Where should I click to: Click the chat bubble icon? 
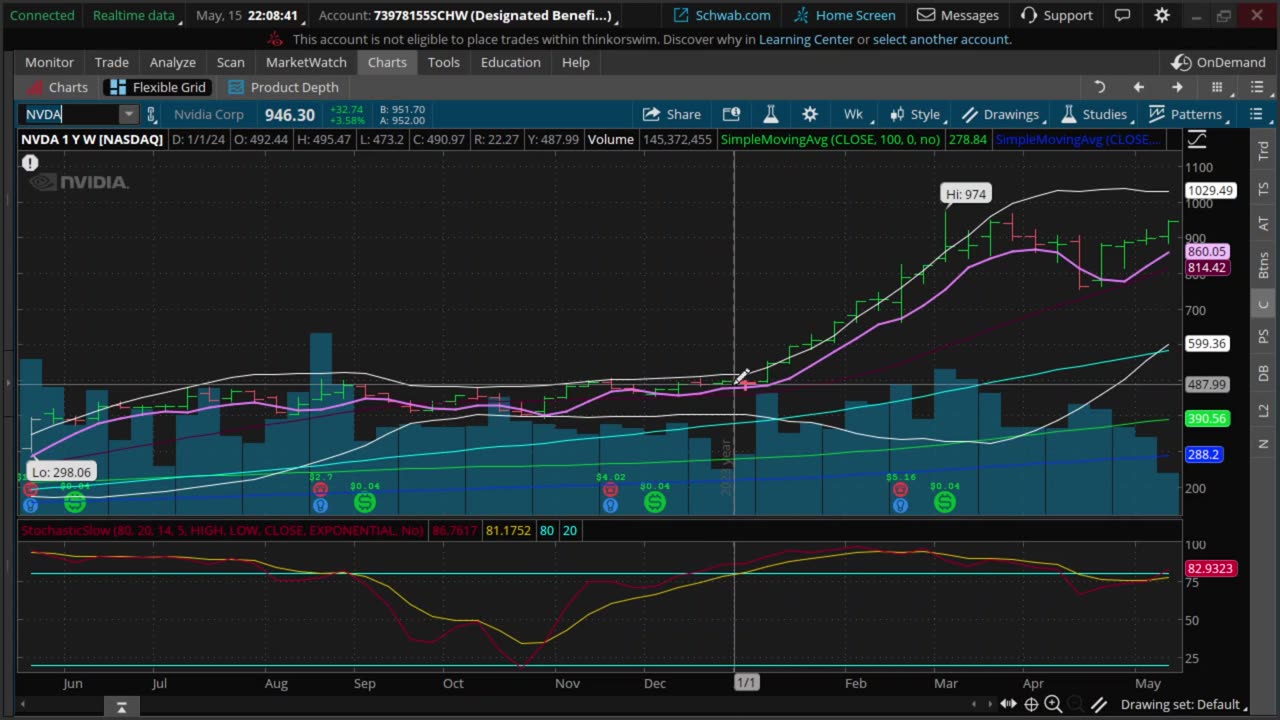pyautogui.click(x=1123, y=15)
